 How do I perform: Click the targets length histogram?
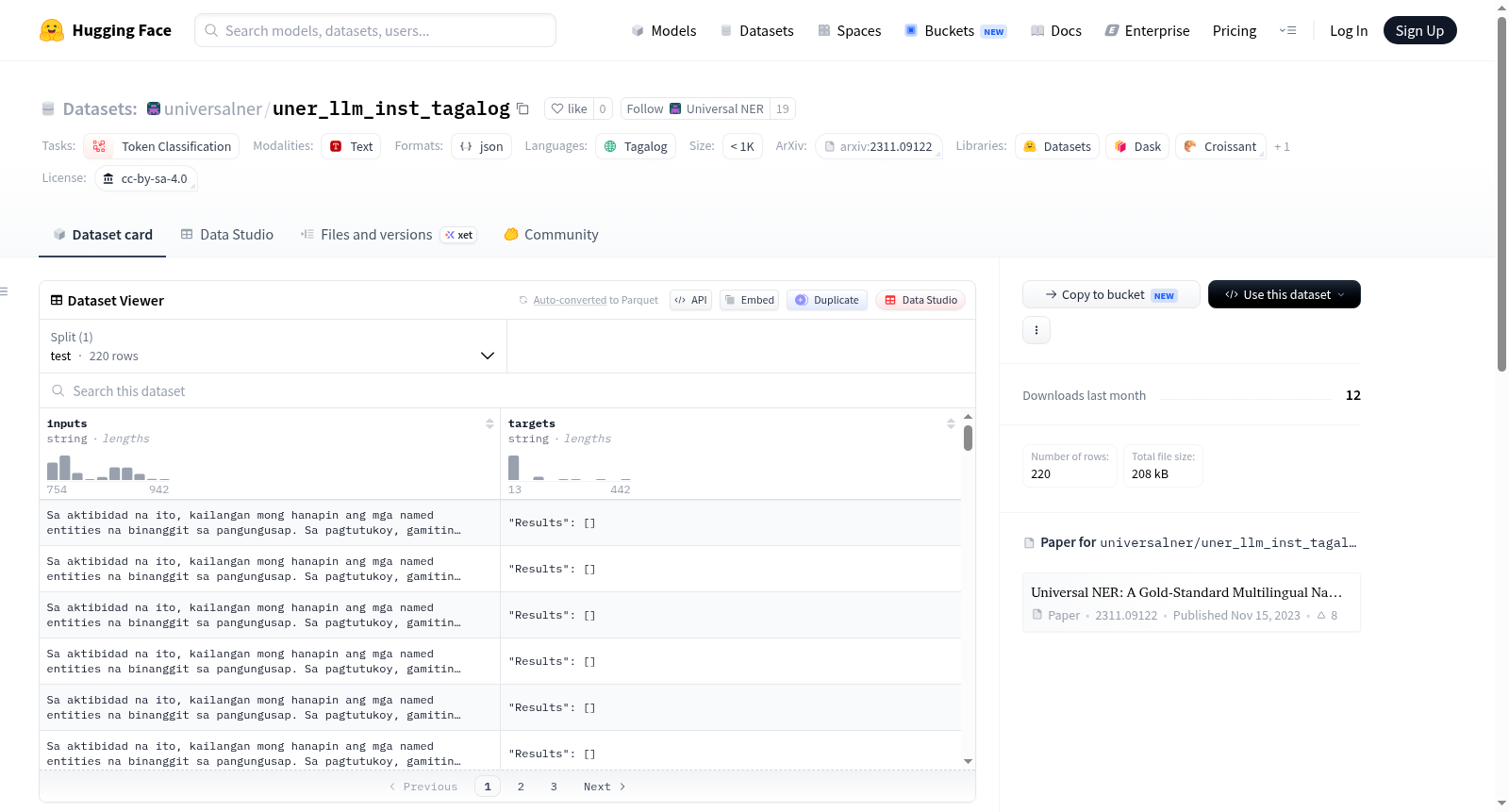coord(570,468)
